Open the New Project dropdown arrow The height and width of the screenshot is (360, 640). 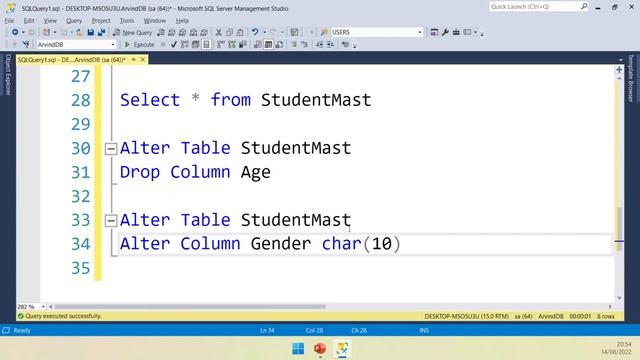(x=55, y=32)
